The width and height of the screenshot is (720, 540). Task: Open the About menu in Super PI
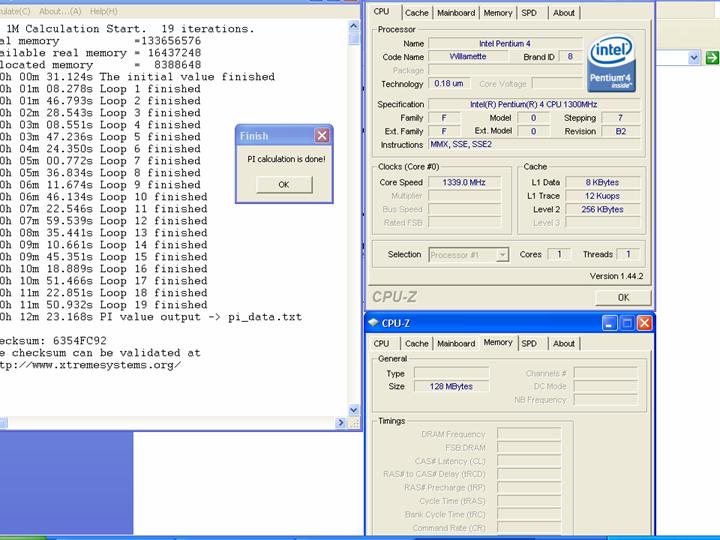[x=60, y=11]
